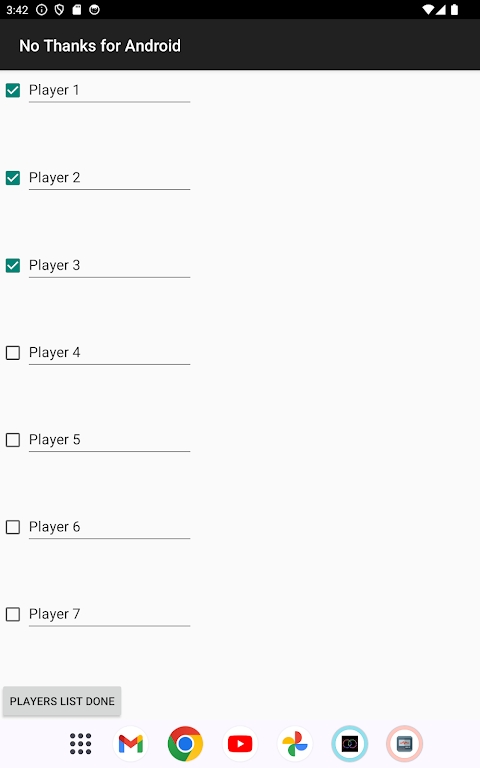Select the Player 4 name text field

tap(109, 353)
